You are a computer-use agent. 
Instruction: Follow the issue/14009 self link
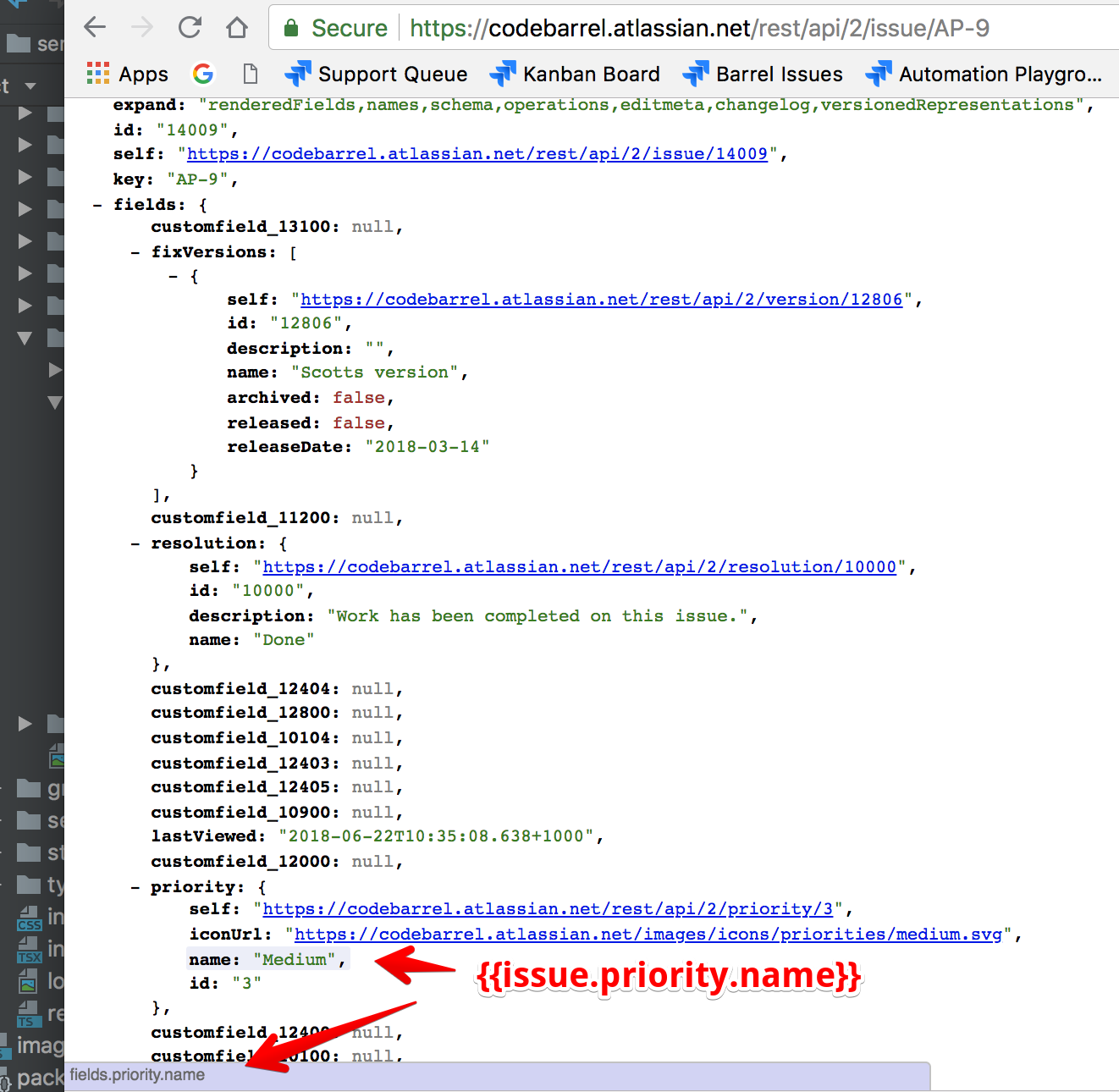[x=477, y=154]
